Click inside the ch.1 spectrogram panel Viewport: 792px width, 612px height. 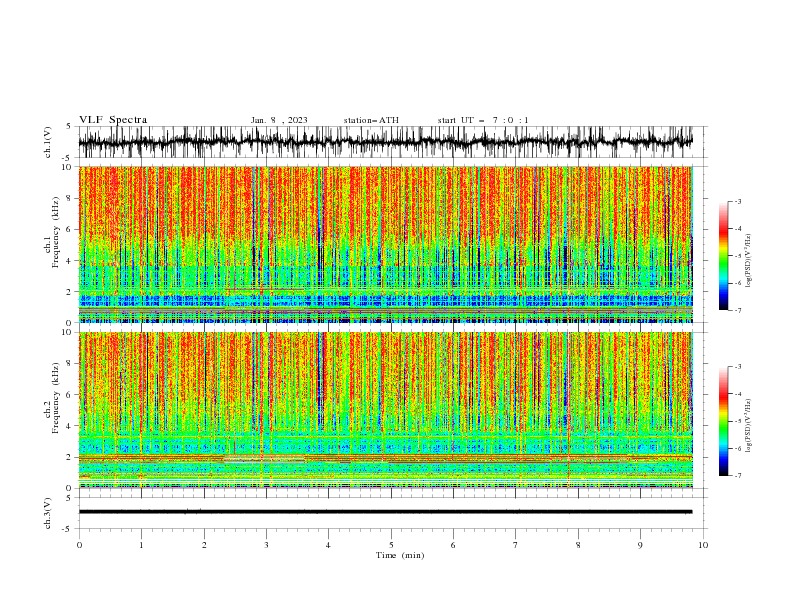(385, 244)
